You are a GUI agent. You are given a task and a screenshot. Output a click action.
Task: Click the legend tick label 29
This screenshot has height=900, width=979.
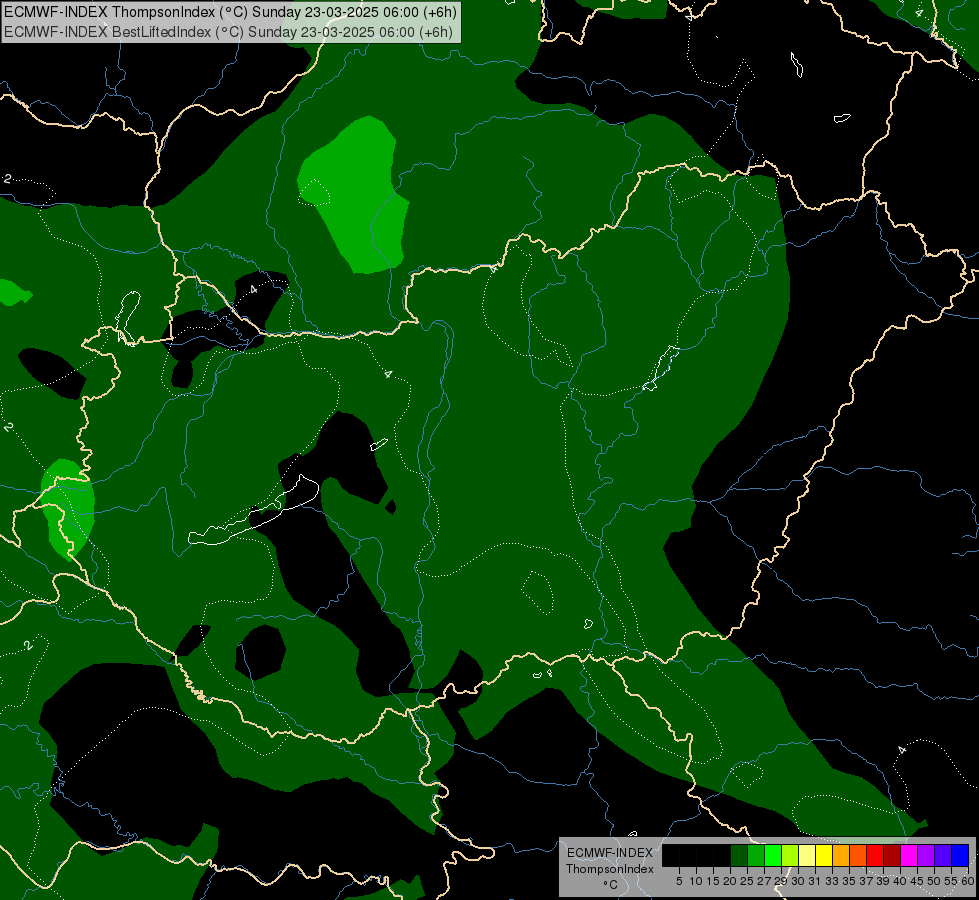point(780,881)
